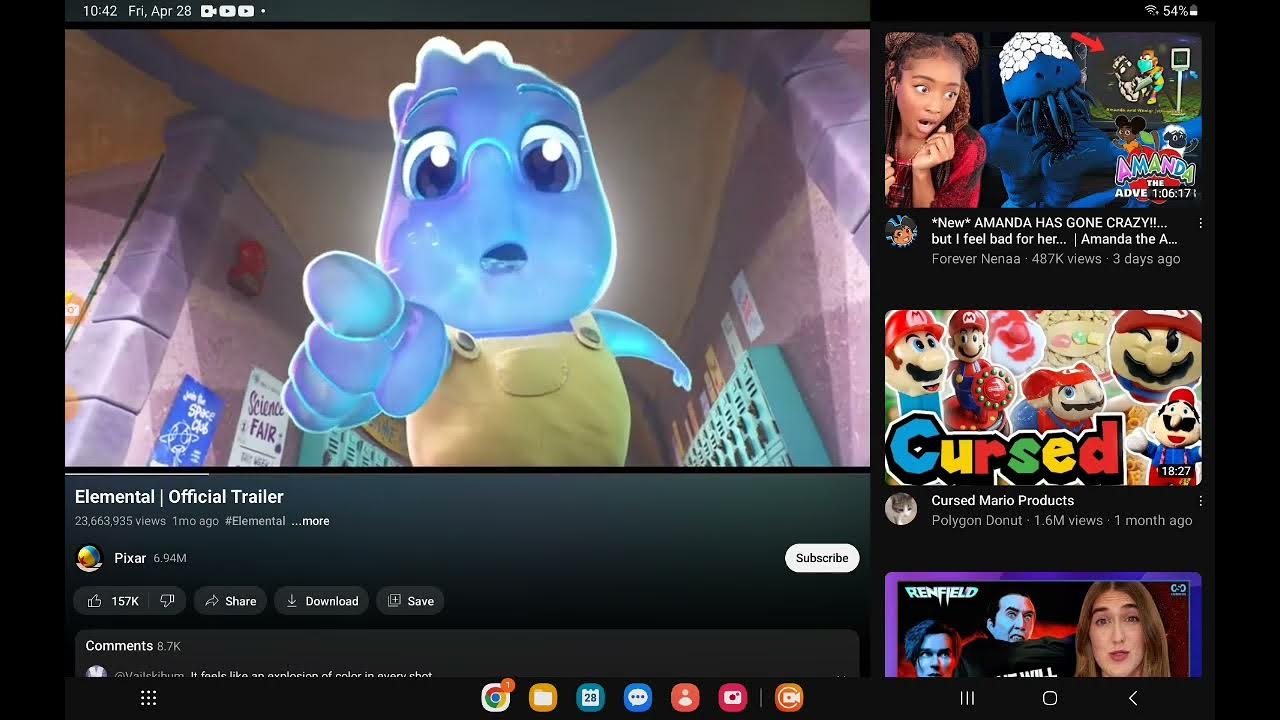Tap the Recents navigation button
Image resolution: width=1280 pixels, height=720 pixels.
pos(967,698)
